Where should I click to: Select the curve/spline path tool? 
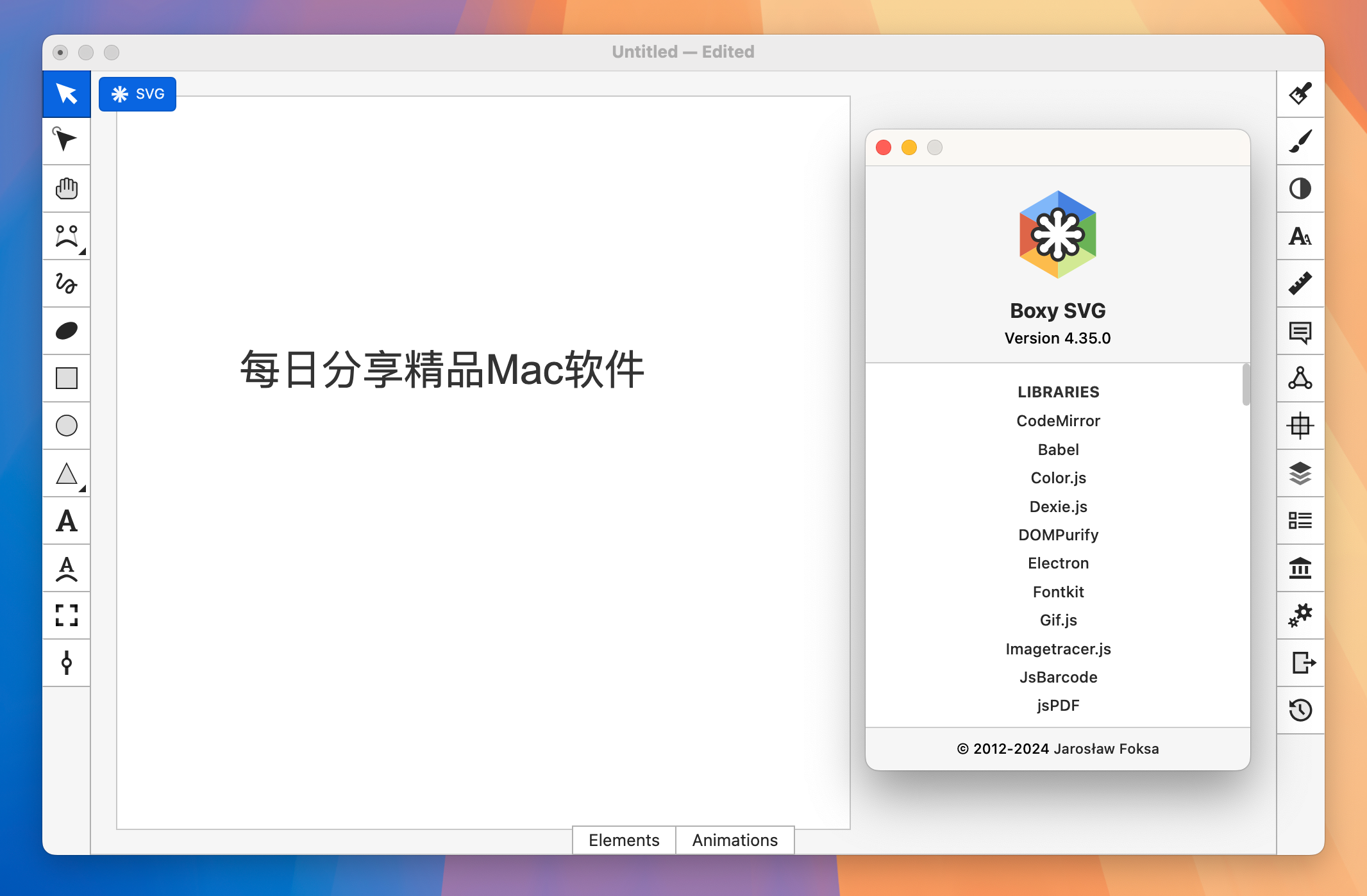pyautogui.click(x=67, y=236)
